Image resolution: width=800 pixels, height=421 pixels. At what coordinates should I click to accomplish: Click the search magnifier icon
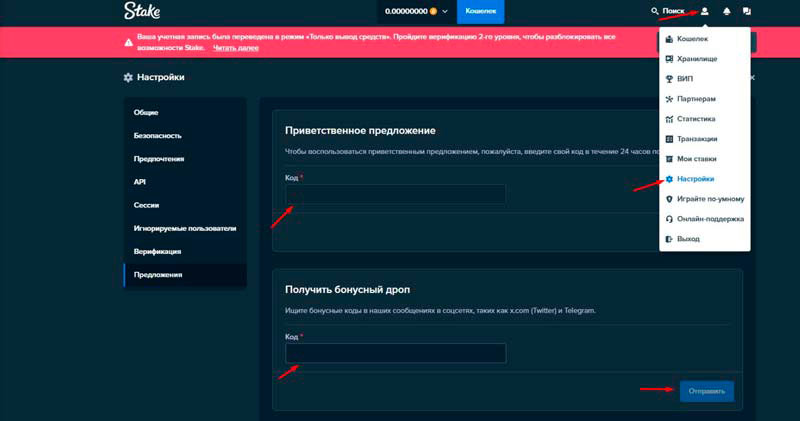tap(655, 12)
